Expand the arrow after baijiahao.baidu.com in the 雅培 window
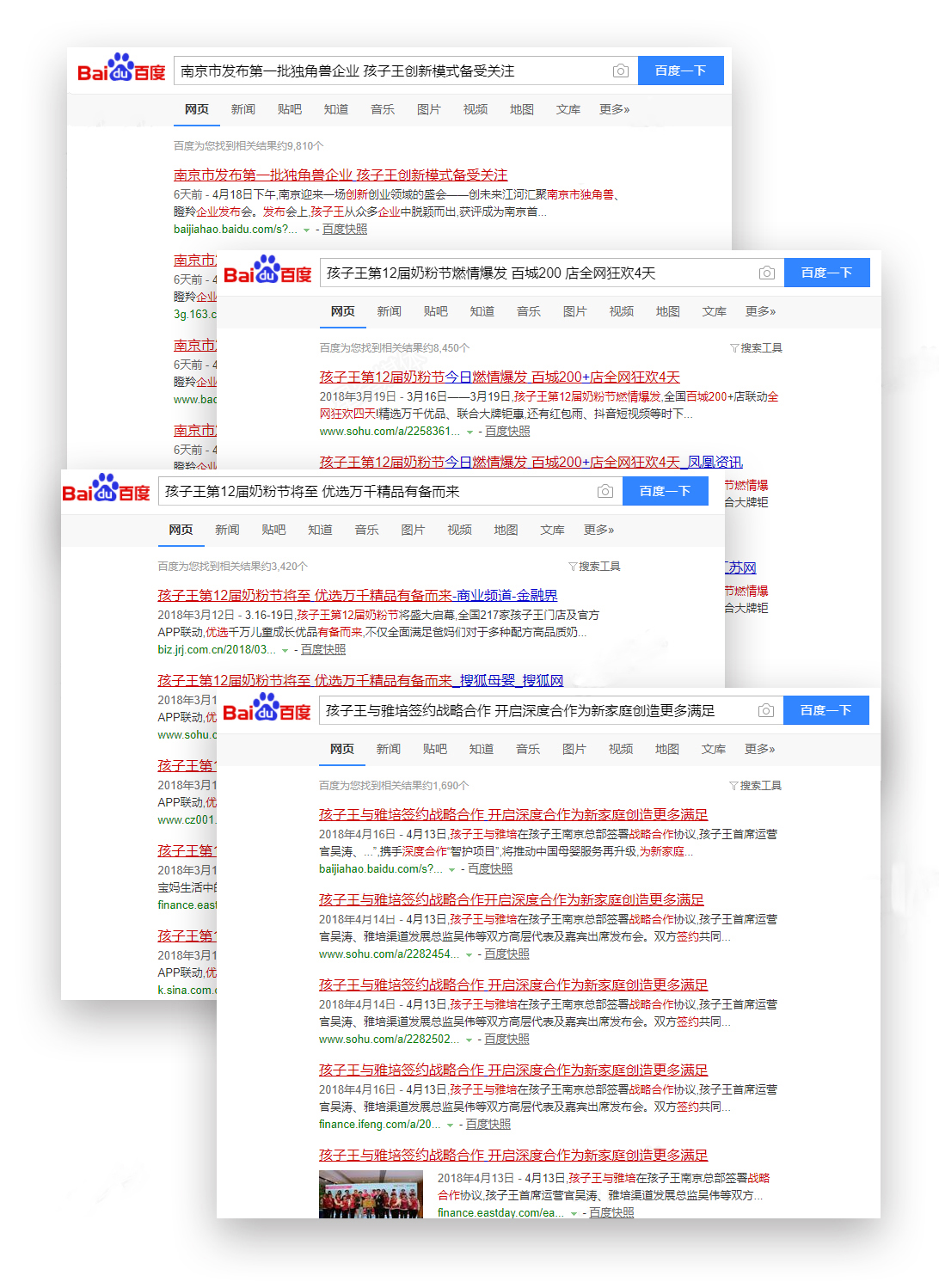The image size is (939, 1288). coord(452,870)
